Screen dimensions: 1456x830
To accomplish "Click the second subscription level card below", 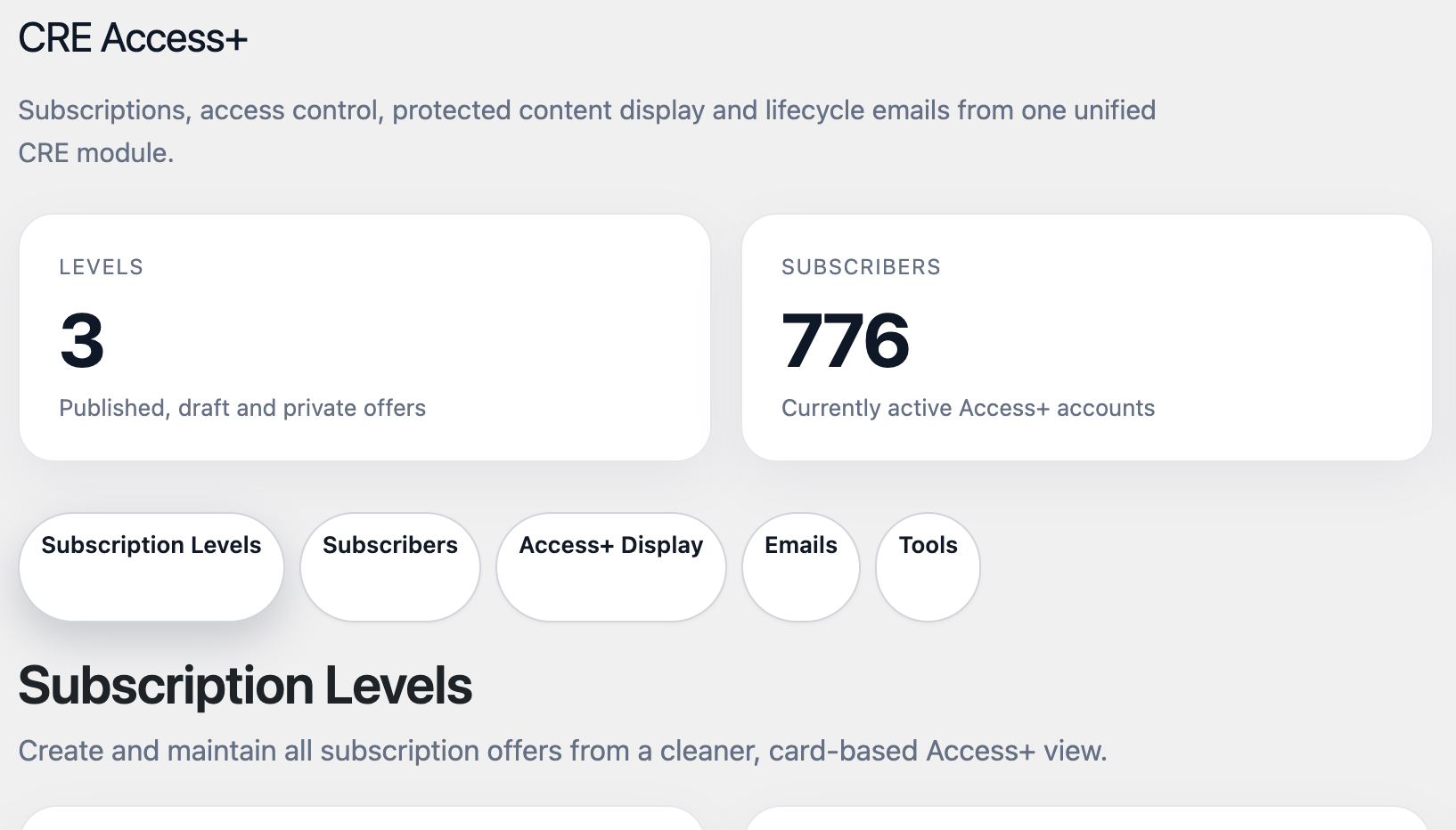I will (1087, 818).
